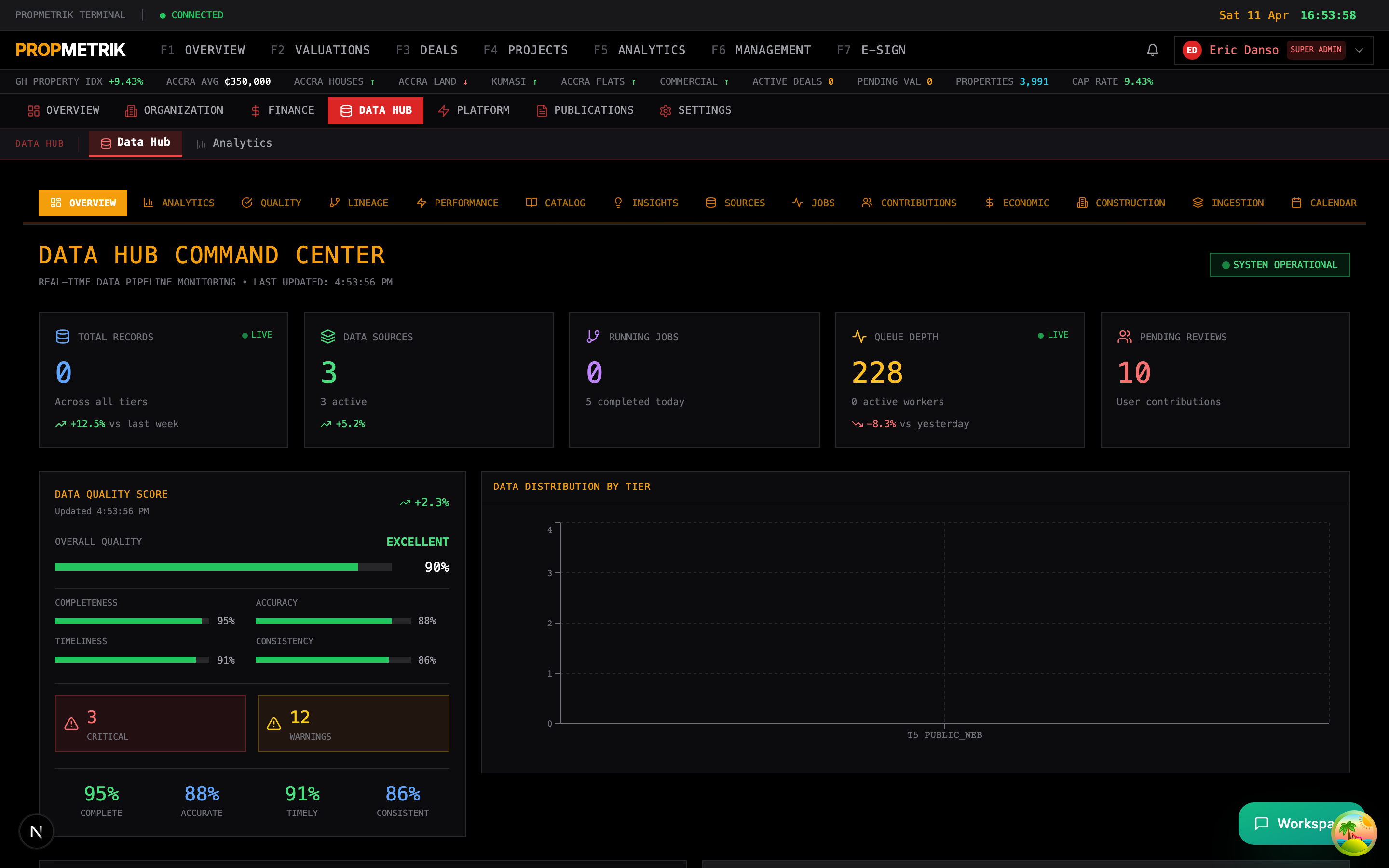The height and width of the screenshot is (868, 1389).
Task: Expand the Eric Danso account menu chevron
Action: click(1359, 50)
